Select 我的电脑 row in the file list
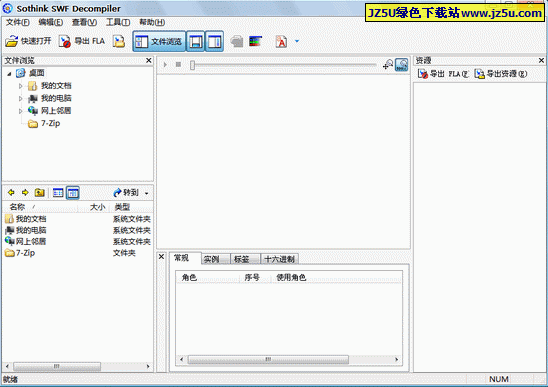Screen dimensions: 548x387 (x=78, y=230)
